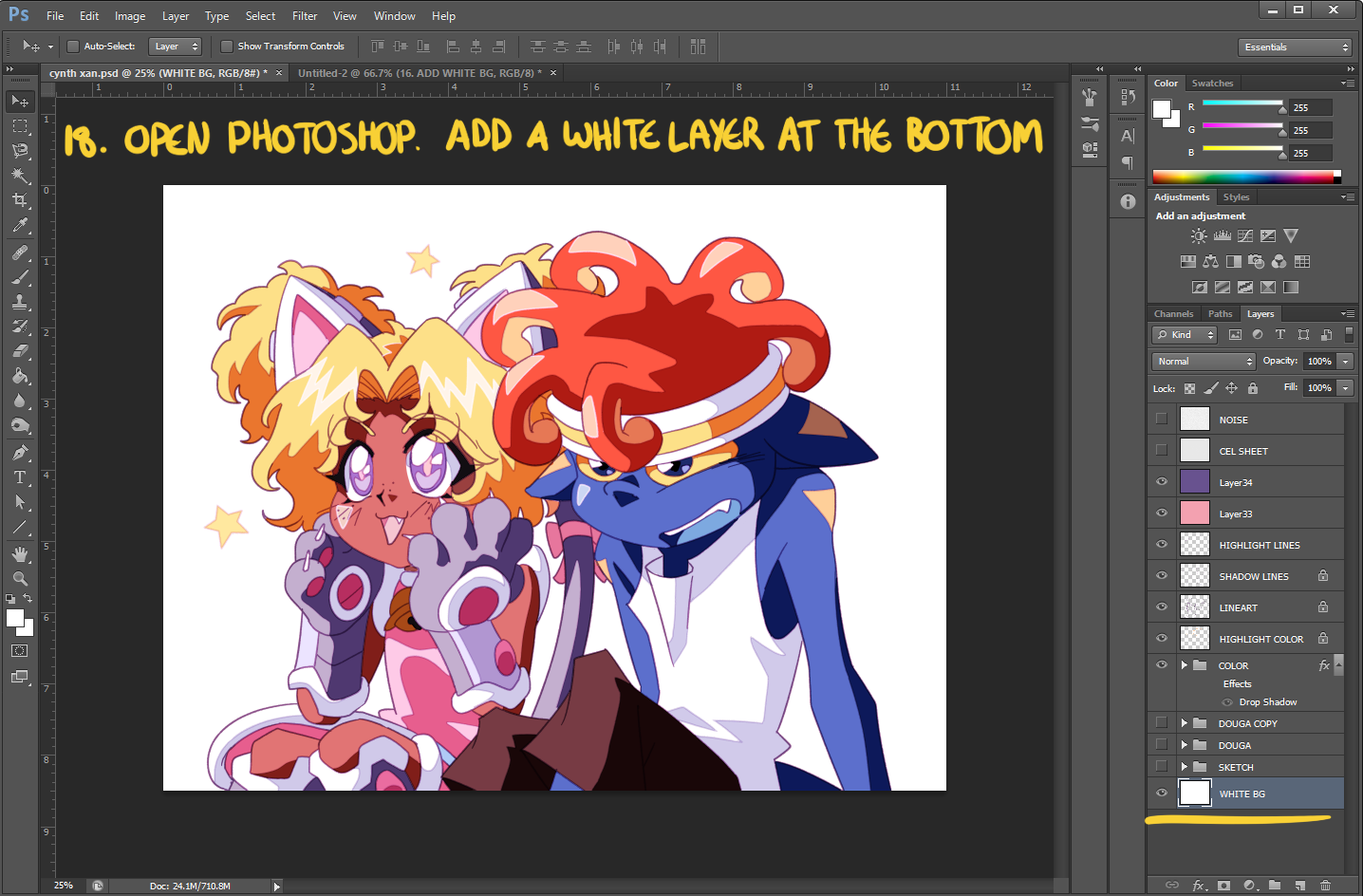
Task: Open the Normal blend mode dropdown
Action: [x=1204, y=362]
